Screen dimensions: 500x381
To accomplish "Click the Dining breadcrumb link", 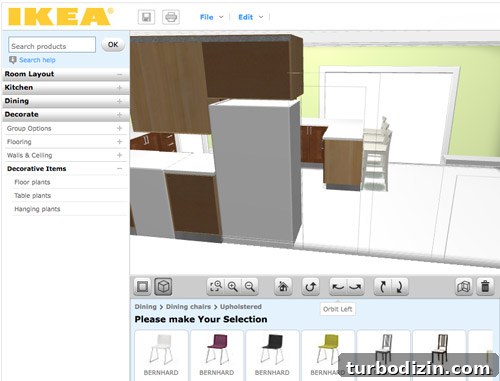I will pos(146,307).
